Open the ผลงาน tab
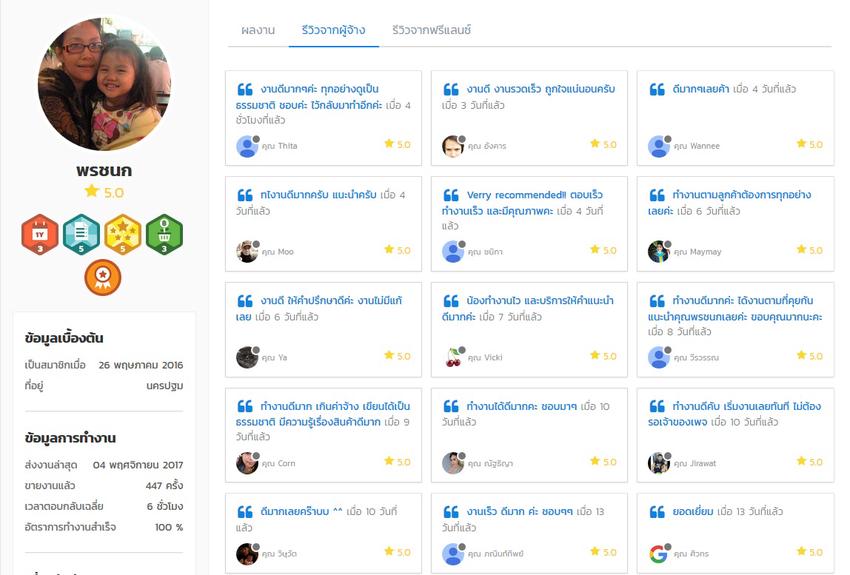 (258, 30)
